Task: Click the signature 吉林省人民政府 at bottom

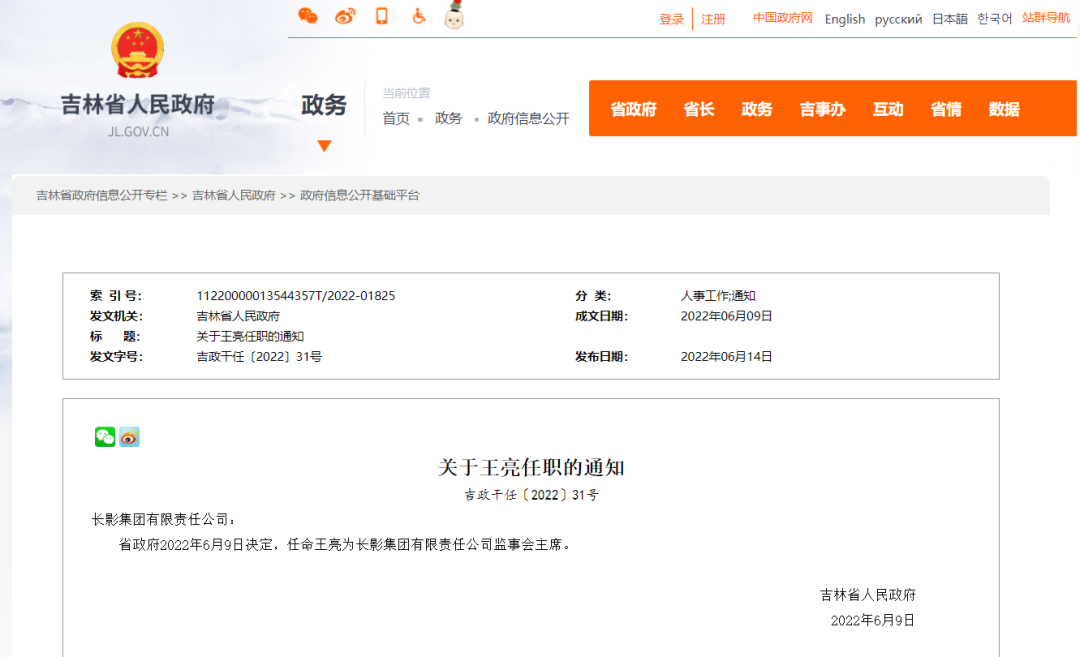Action: (868, 595)
